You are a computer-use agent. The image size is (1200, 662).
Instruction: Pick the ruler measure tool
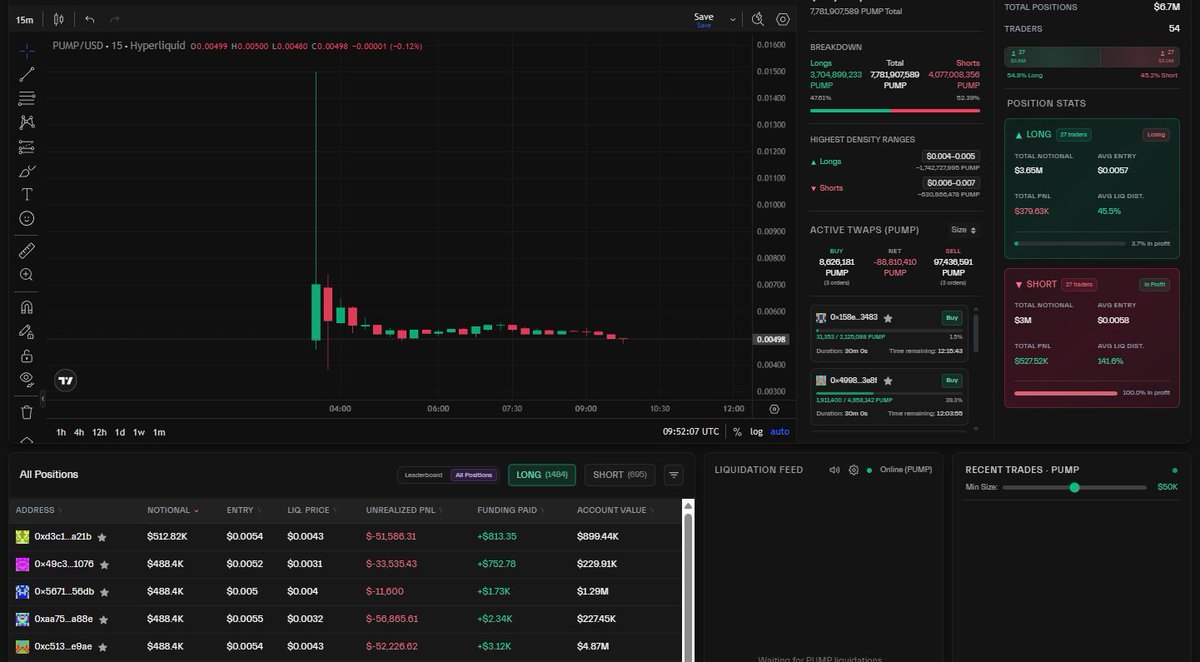click(27, 250)
